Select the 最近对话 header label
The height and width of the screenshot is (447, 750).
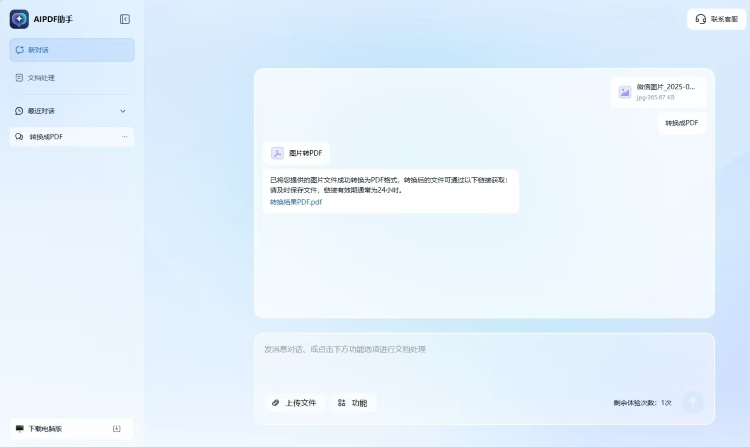41,111
